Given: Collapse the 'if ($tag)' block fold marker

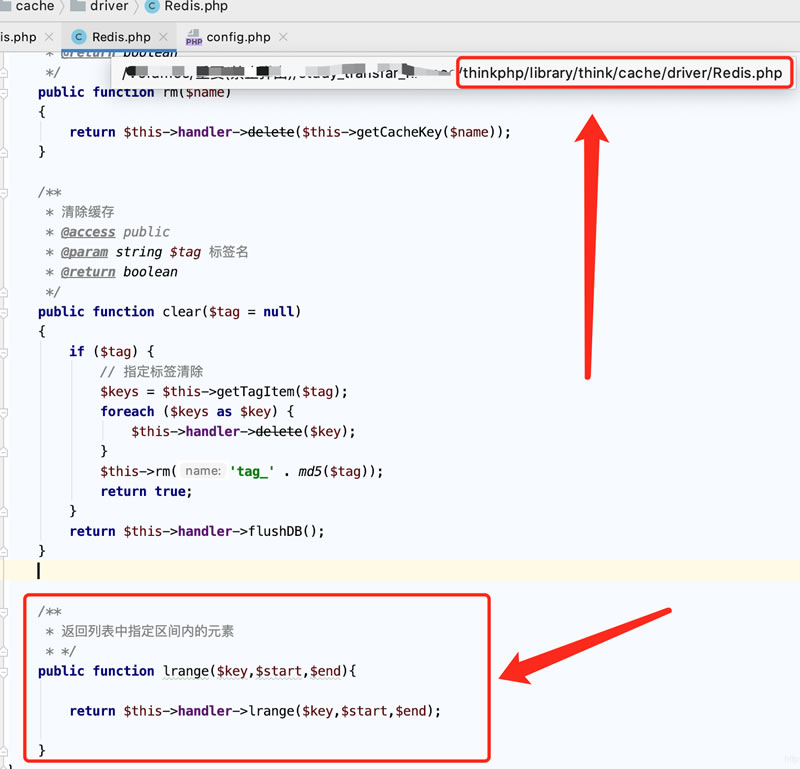Looking at the screenshot, I should tap(4, 352).
